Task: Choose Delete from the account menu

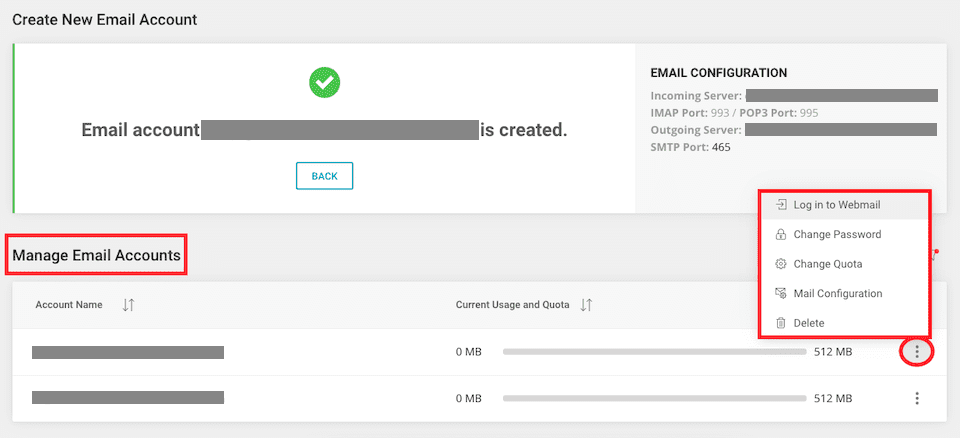Action: pyautogui.click(x=809, y=323)
